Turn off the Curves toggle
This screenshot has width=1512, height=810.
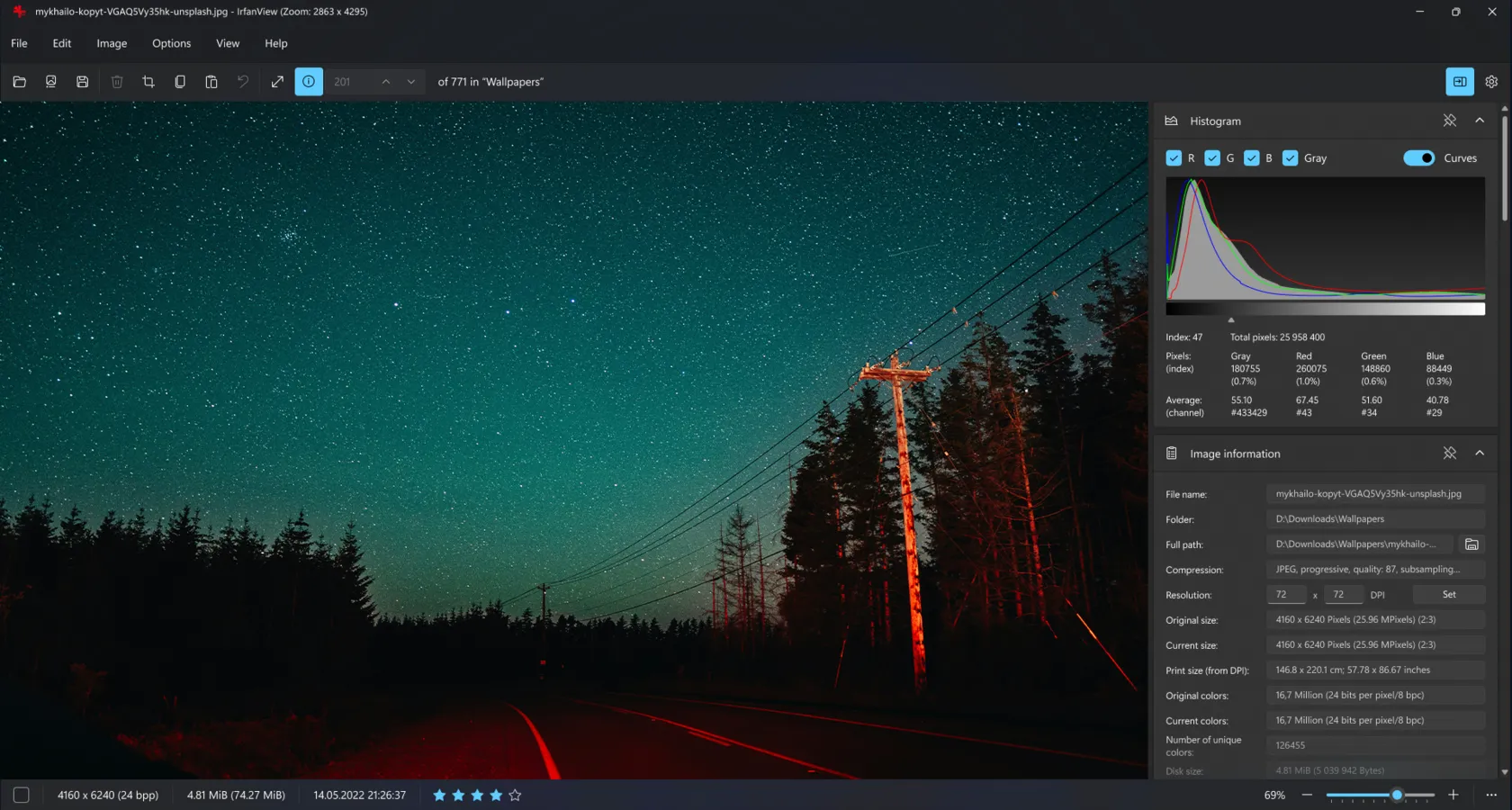[1419, 158]
